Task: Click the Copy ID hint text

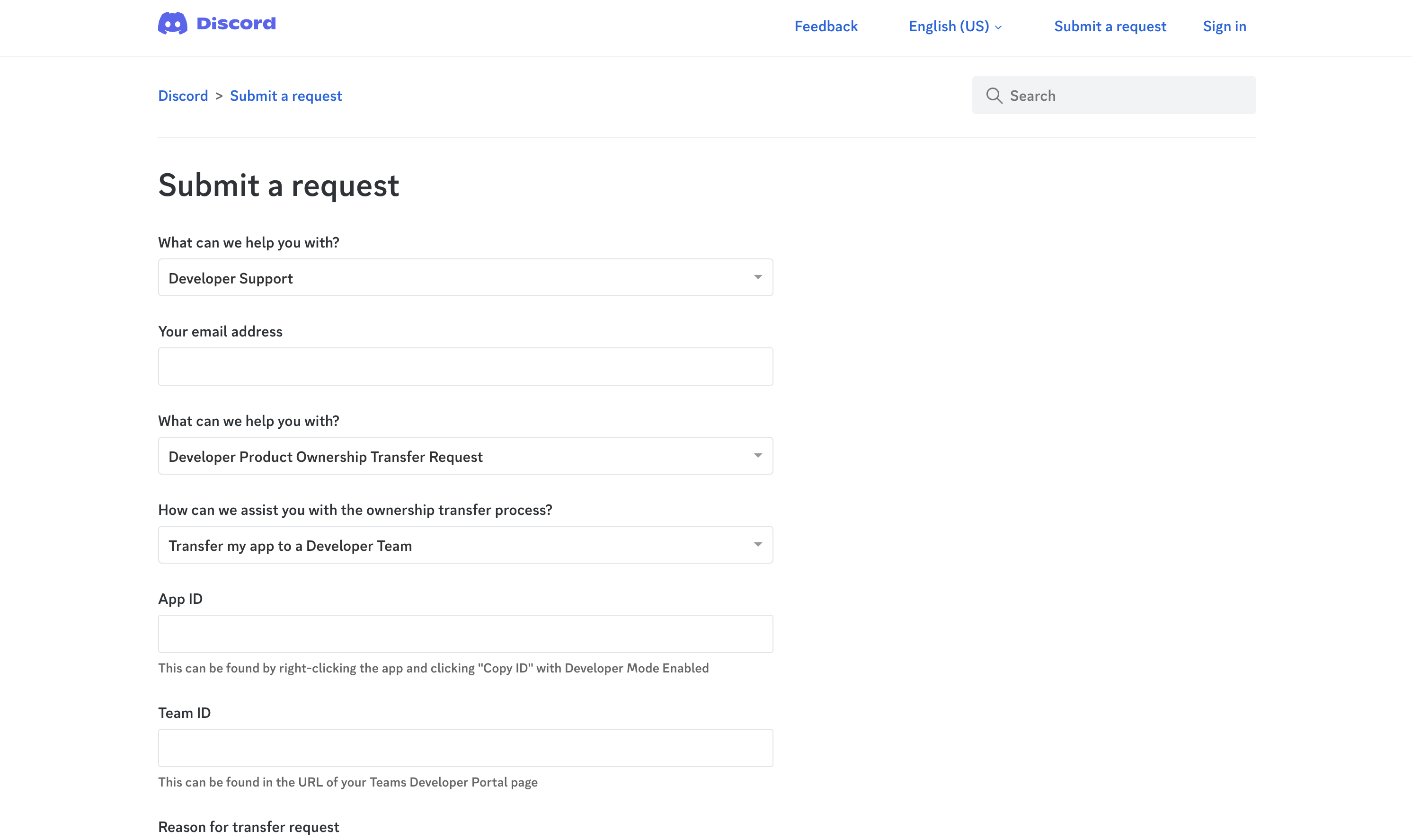Action: tap(433, 668)
